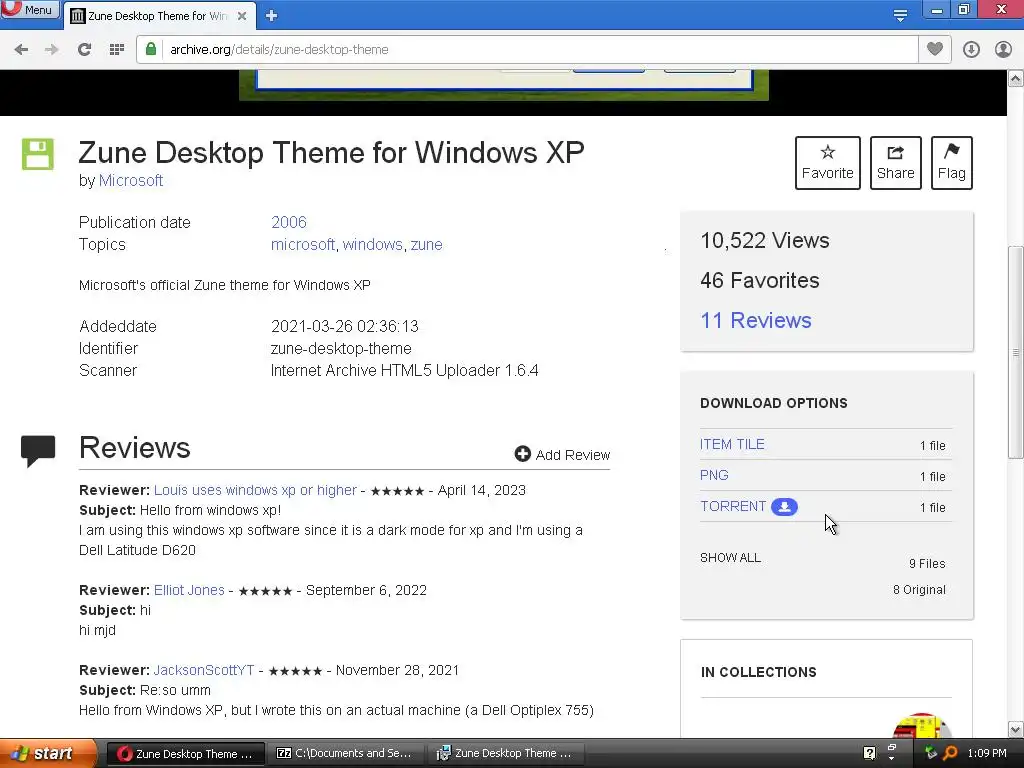
Task: Open the 2006 publication date link
Action: tap(289, 222)
